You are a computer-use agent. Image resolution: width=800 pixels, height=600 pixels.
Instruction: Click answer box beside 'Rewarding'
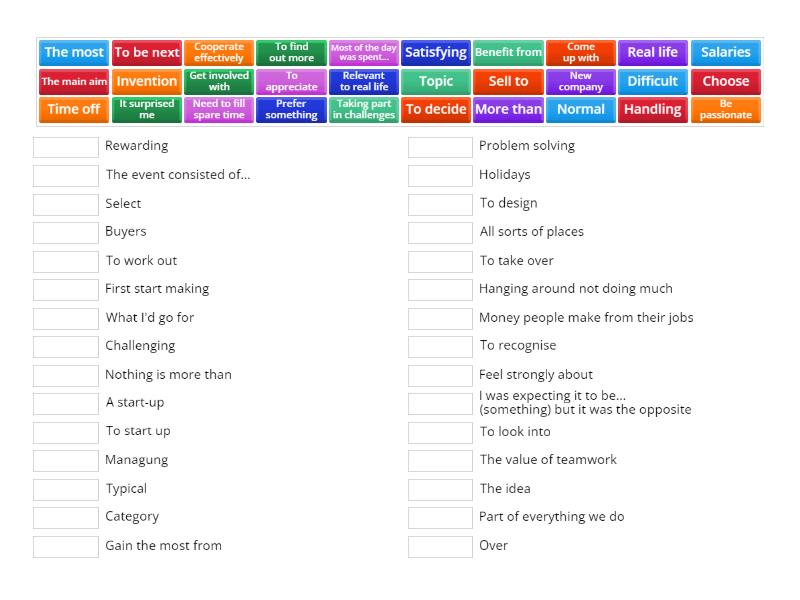point(66,147)
